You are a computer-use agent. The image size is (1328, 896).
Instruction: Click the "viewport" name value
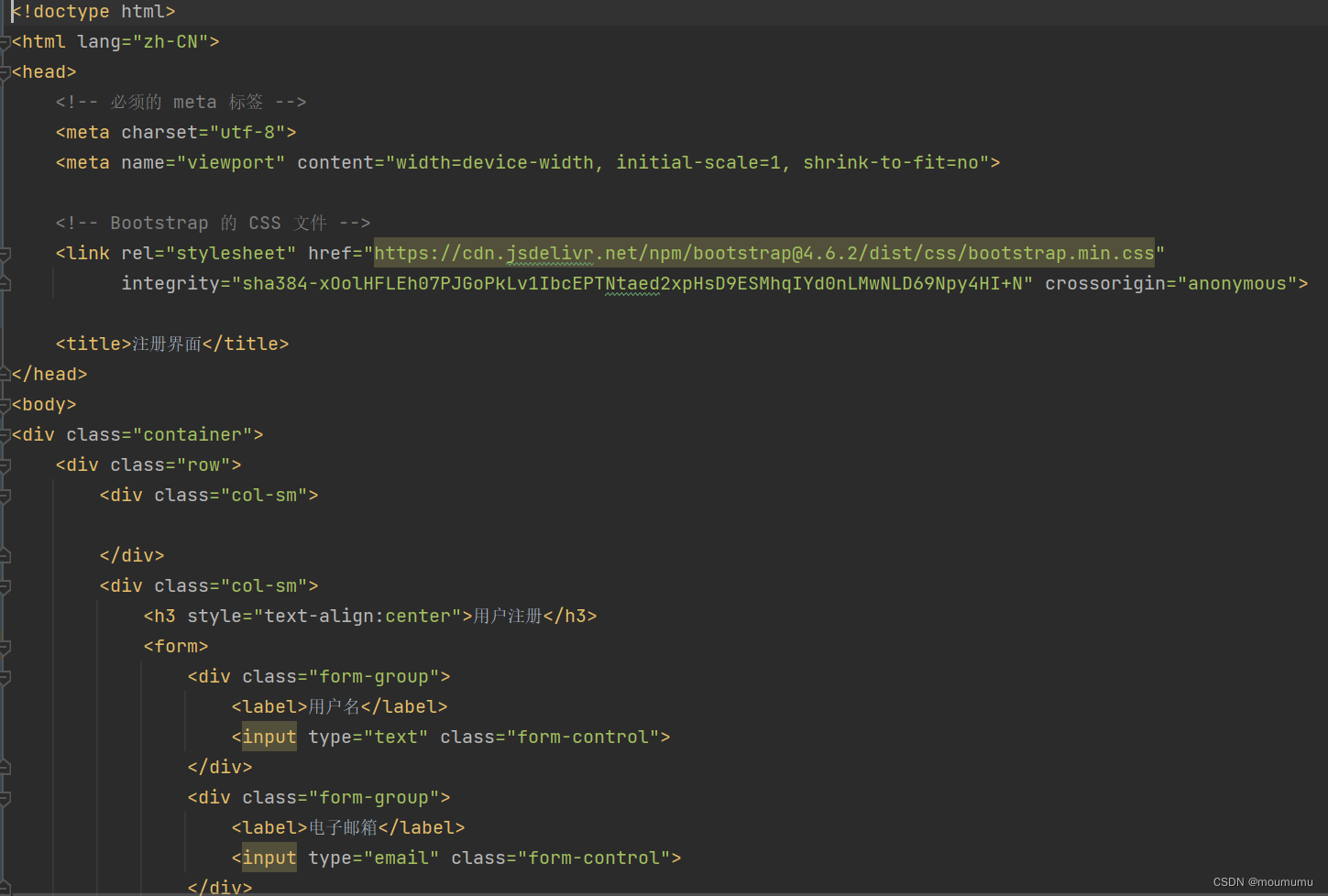231,163
